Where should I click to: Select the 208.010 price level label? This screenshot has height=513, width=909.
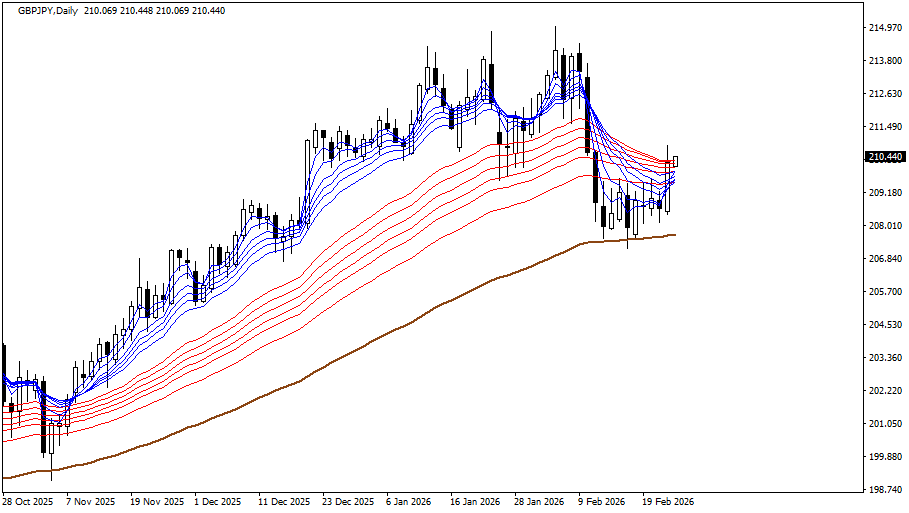tap(884, 226)
